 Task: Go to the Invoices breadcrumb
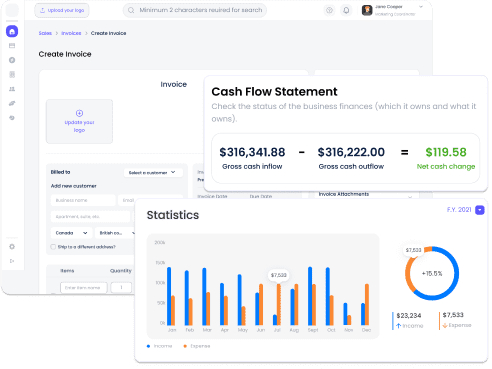click(x=71, y=33)
